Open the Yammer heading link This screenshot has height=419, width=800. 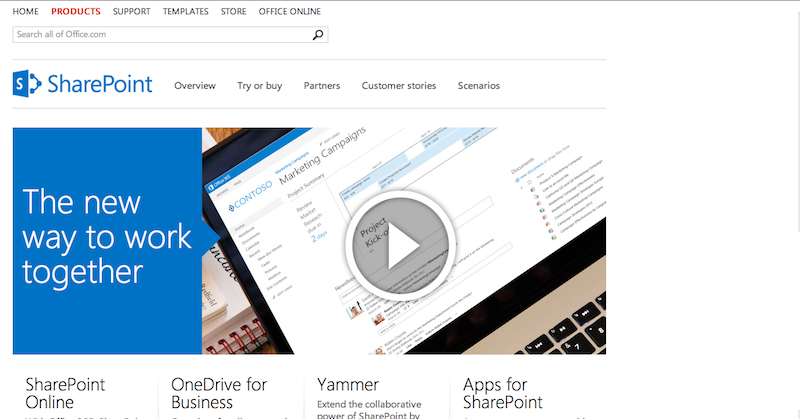348,384
